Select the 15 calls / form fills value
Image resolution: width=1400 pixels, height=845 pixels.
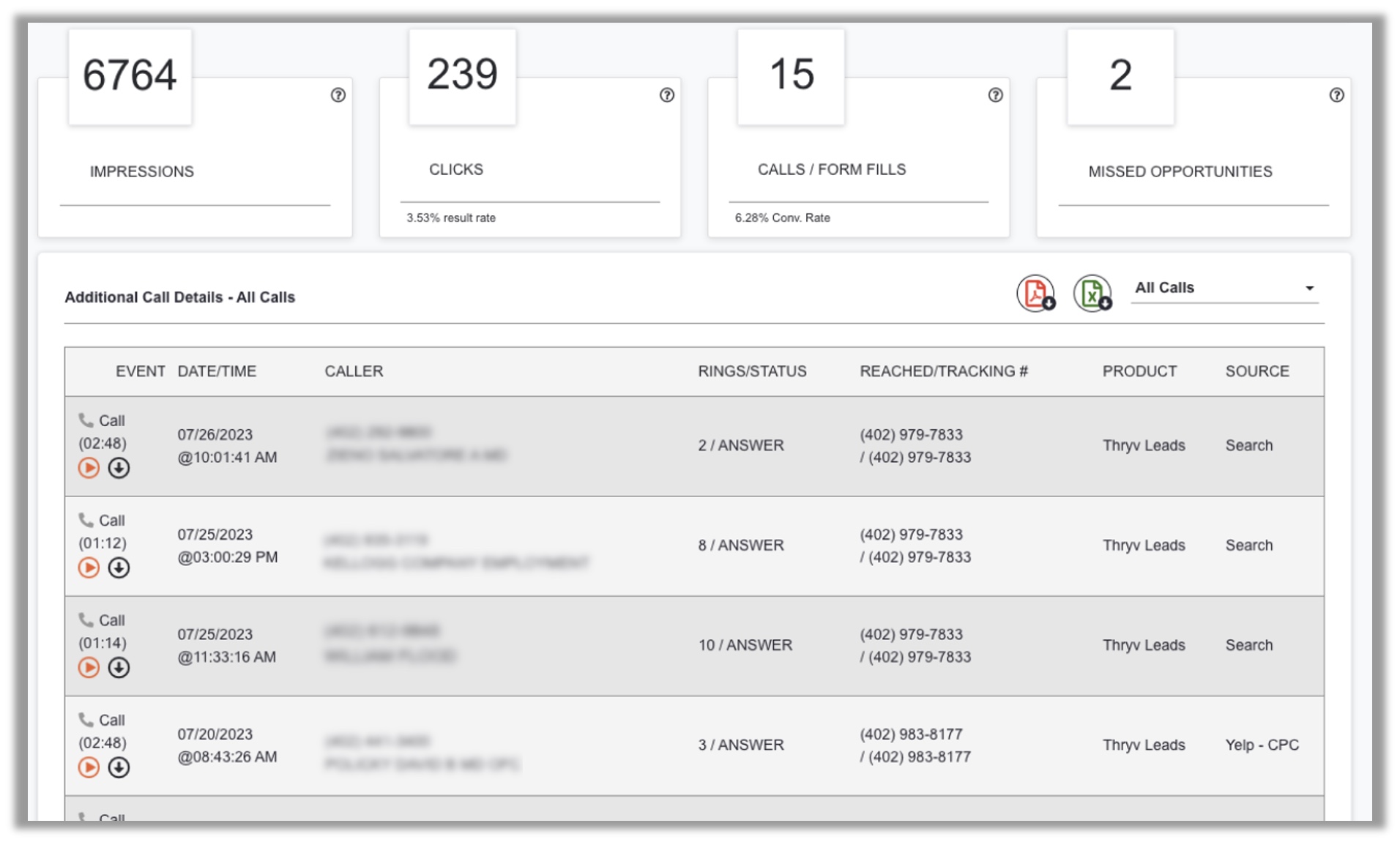(x=792, y=74)
